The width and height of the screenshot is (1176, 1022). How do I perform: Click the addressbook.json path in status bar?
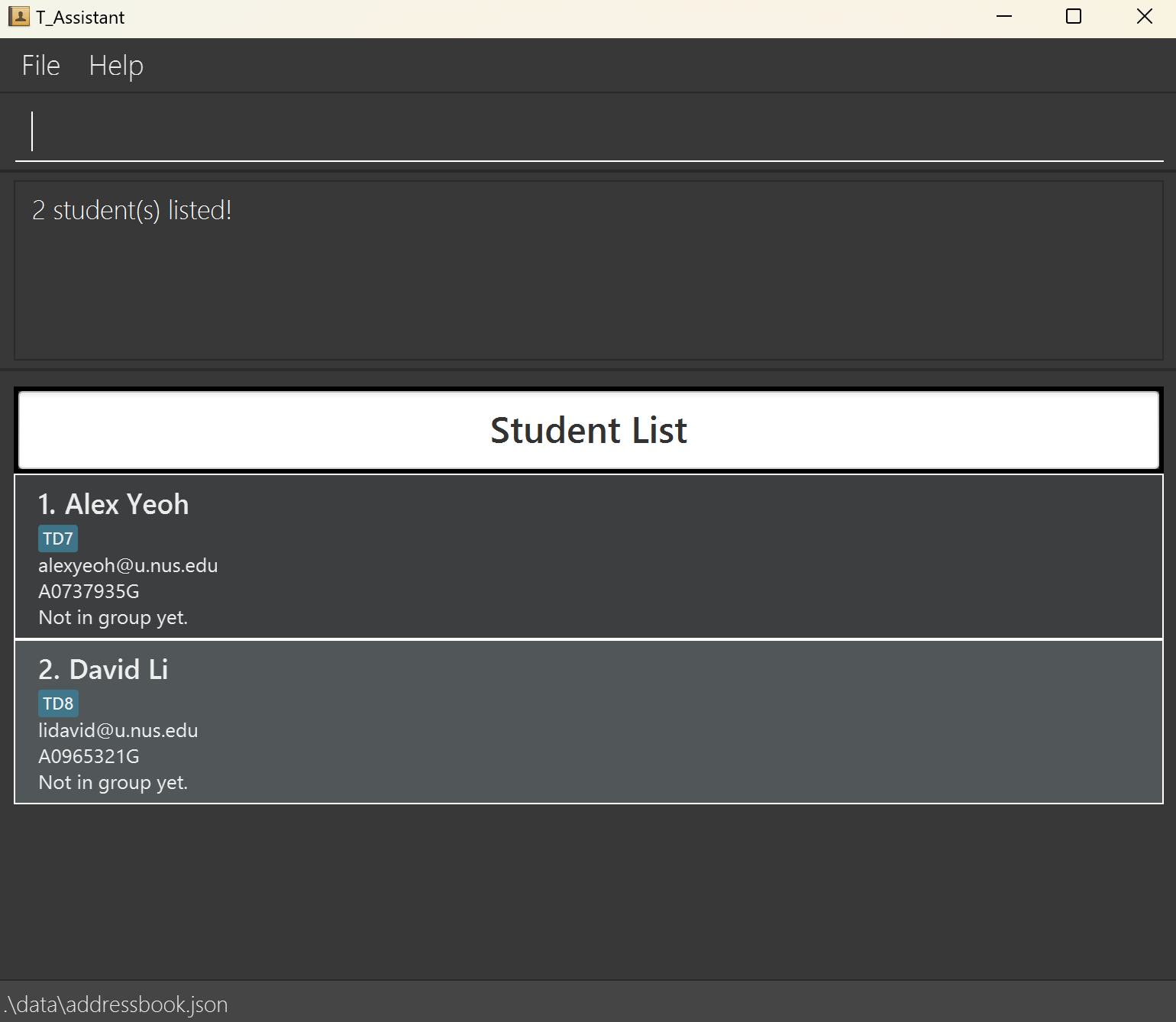[116, 1004]
